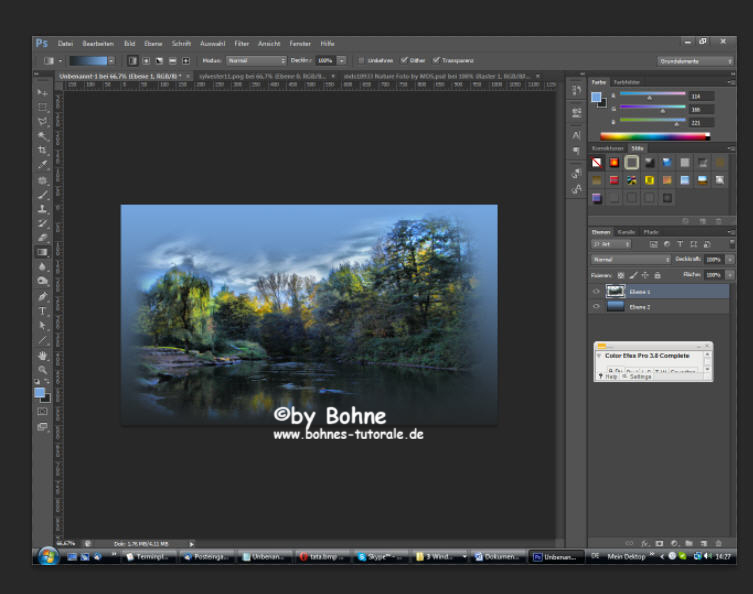Open the Windows Start menu
The height and width of the screenshot is (594, 753).
click(47, 556)
